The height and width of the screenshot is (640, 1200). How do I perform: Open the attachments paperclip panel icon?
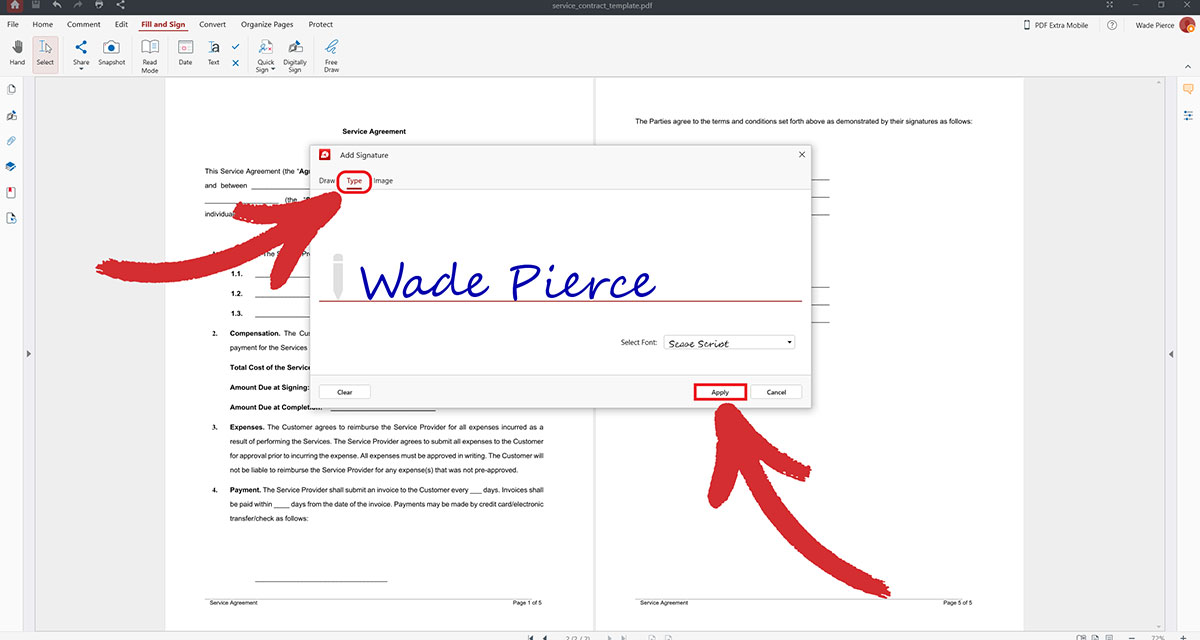pyautogui.click(x=11, y=140)
